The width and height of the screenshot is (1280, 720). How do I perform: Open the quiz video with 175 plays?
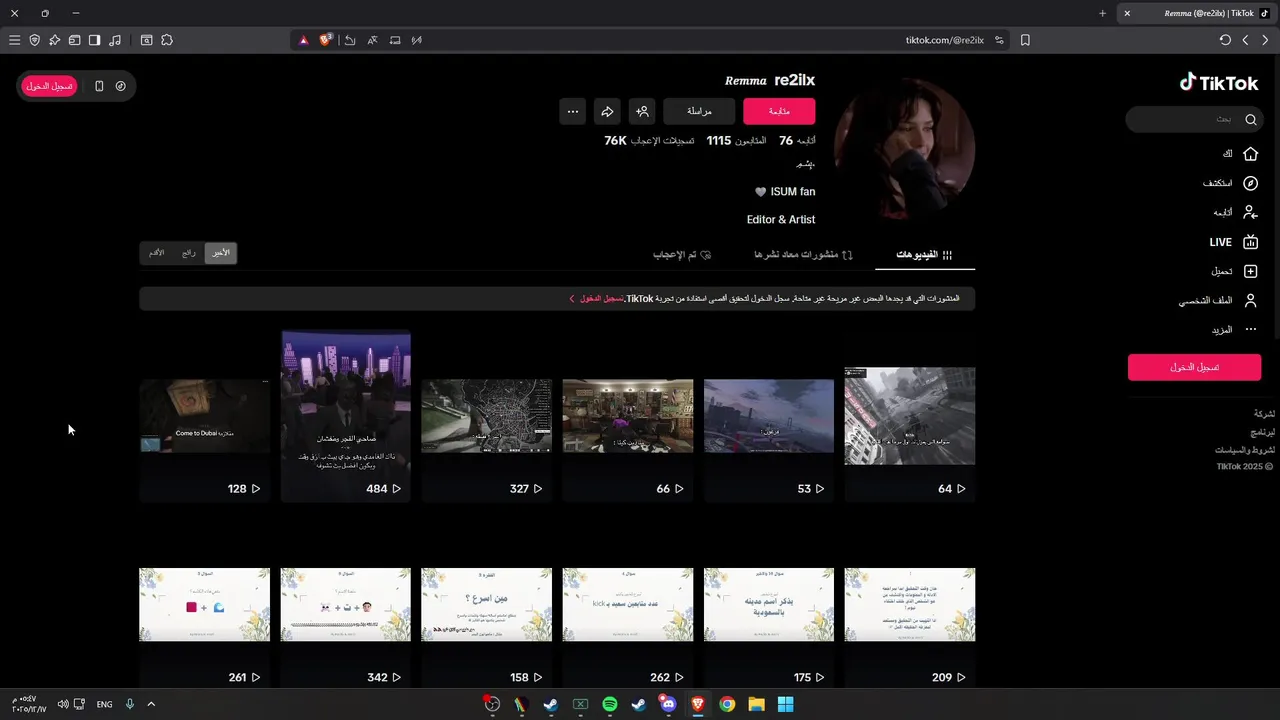[x=769, y=605]
